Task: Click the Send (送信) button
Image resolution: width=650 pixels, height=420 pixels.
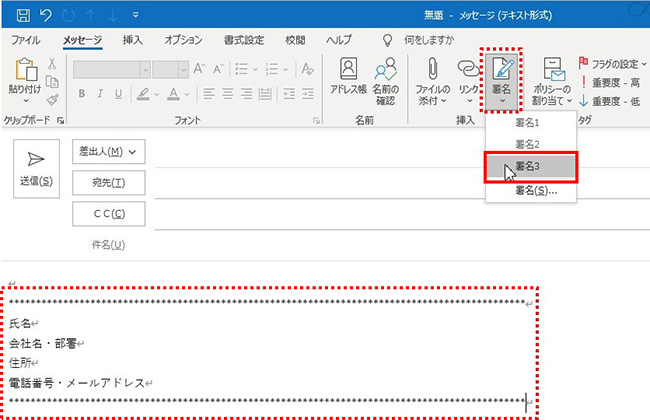Action: tap(36, 167)
